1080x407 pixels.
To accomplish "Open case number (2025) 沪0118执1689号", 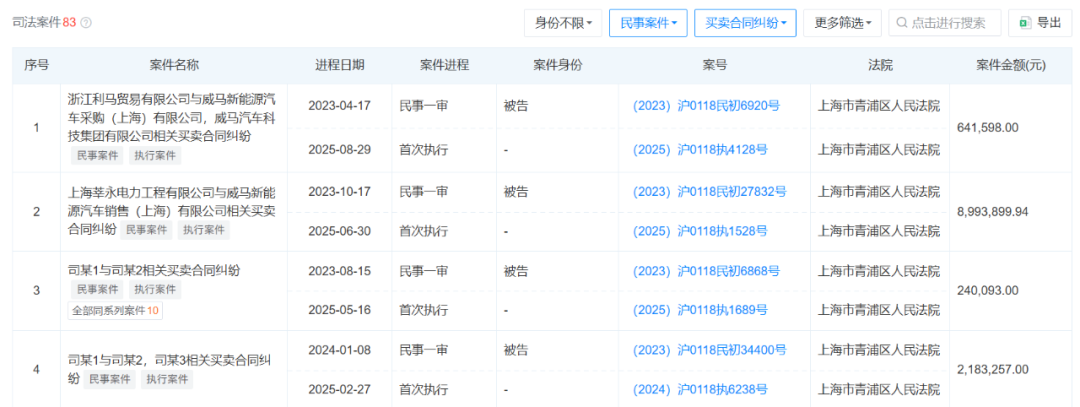I will (x=700, y=311).
